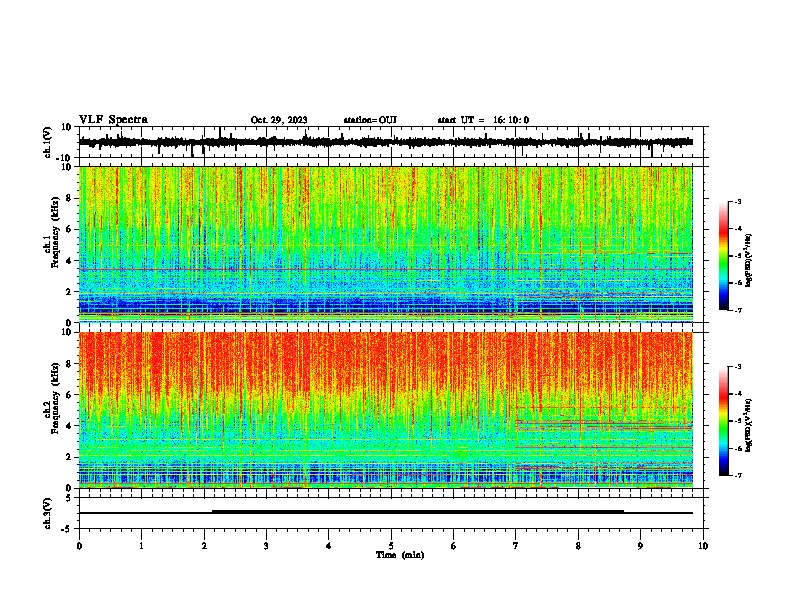Click the "10" tick on the Time axis

(x=703, y=546)
